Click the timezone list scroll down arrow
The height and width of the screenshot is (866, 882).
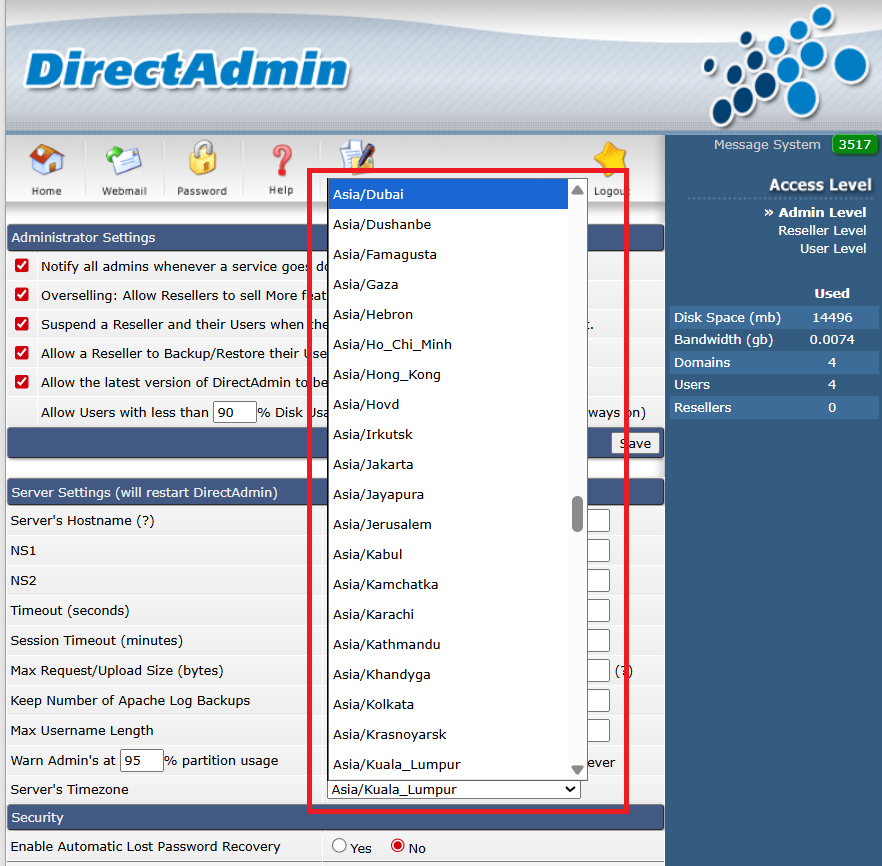pyautogui.click(x=577, y=769)
